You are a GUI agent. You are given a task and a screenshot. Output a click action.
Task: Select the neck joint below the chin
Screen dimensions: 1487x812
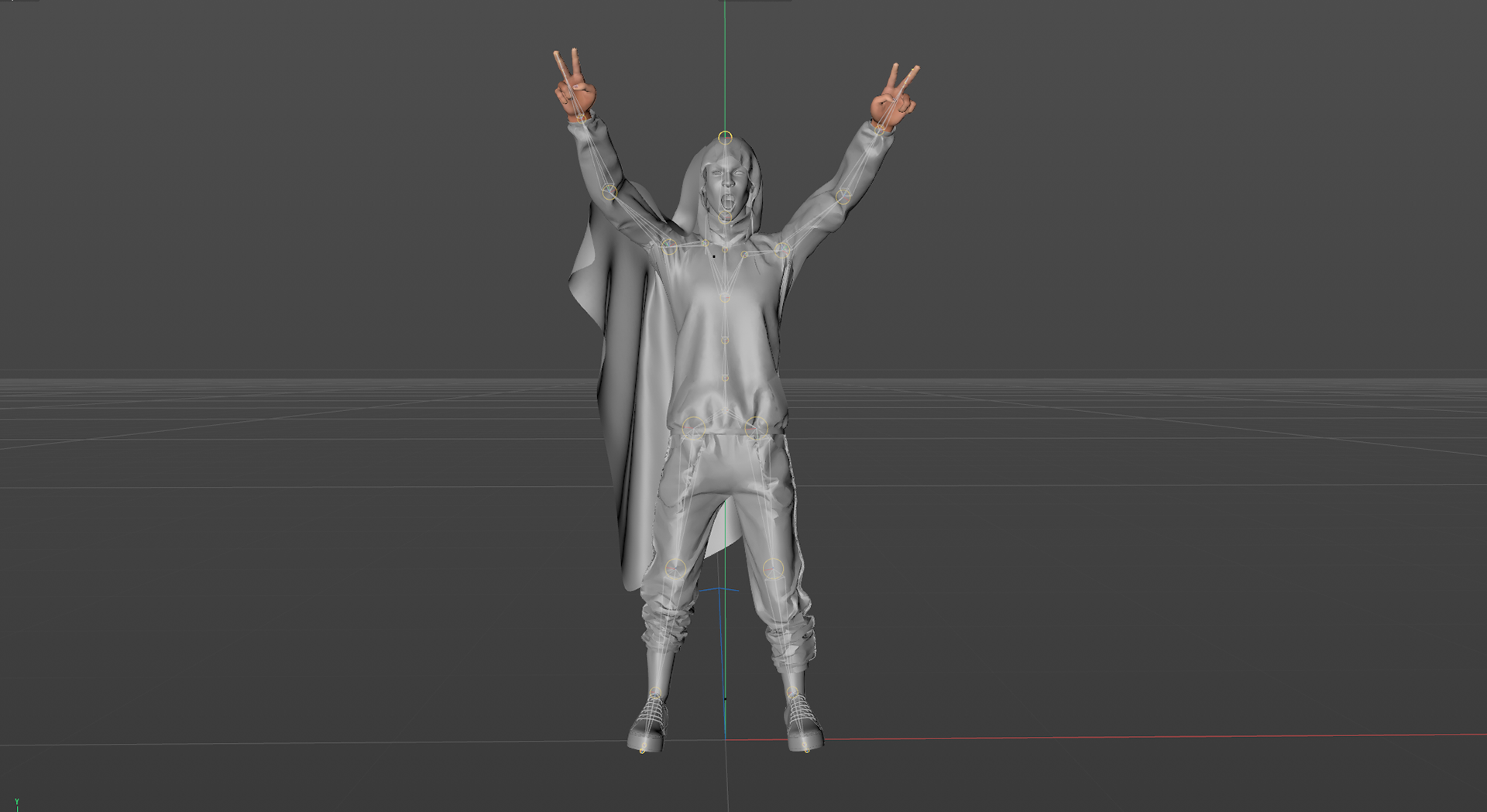(x=725, y=218)
